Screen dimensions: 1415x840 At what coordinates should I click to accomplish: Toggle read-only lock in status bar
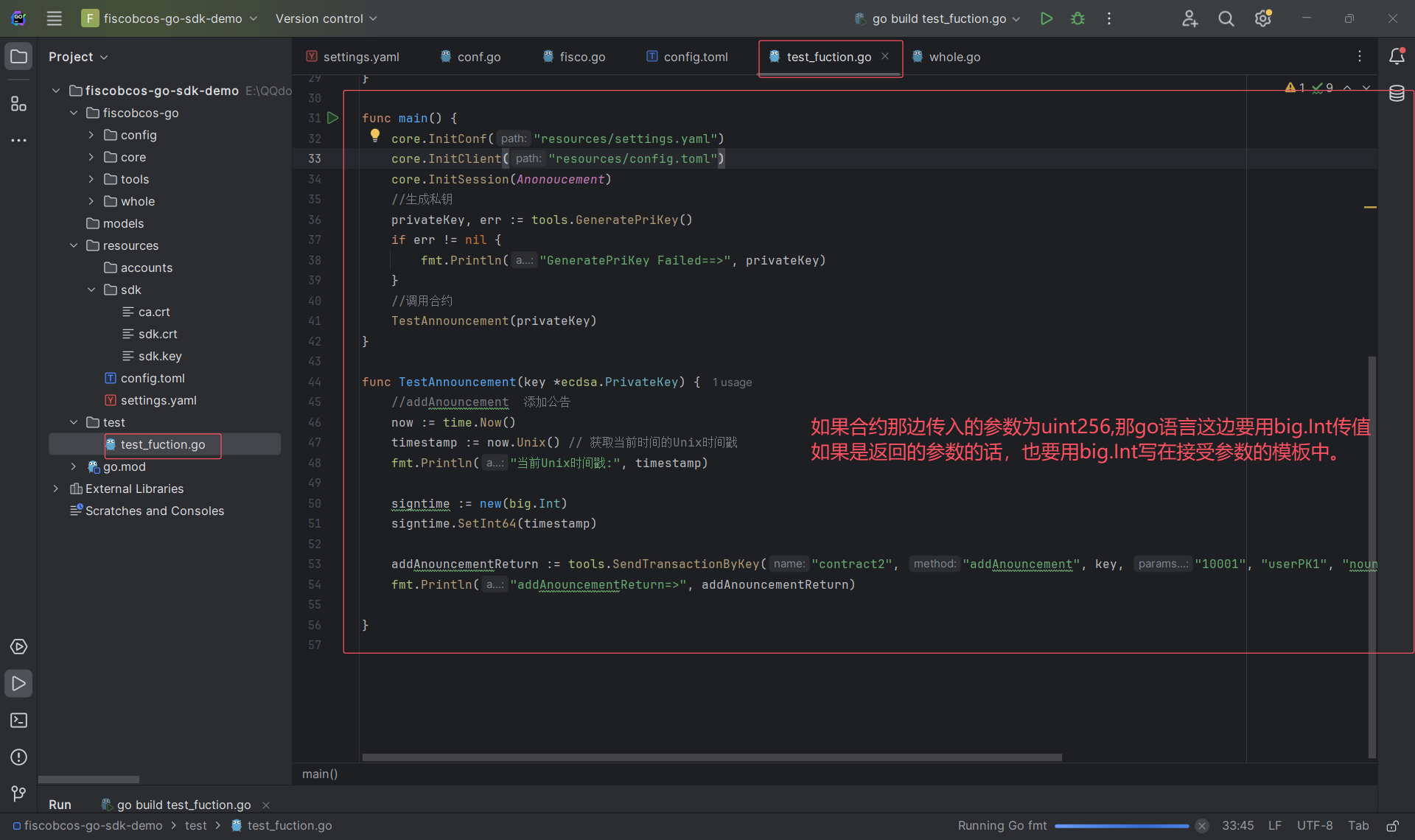pos(1392,825)
